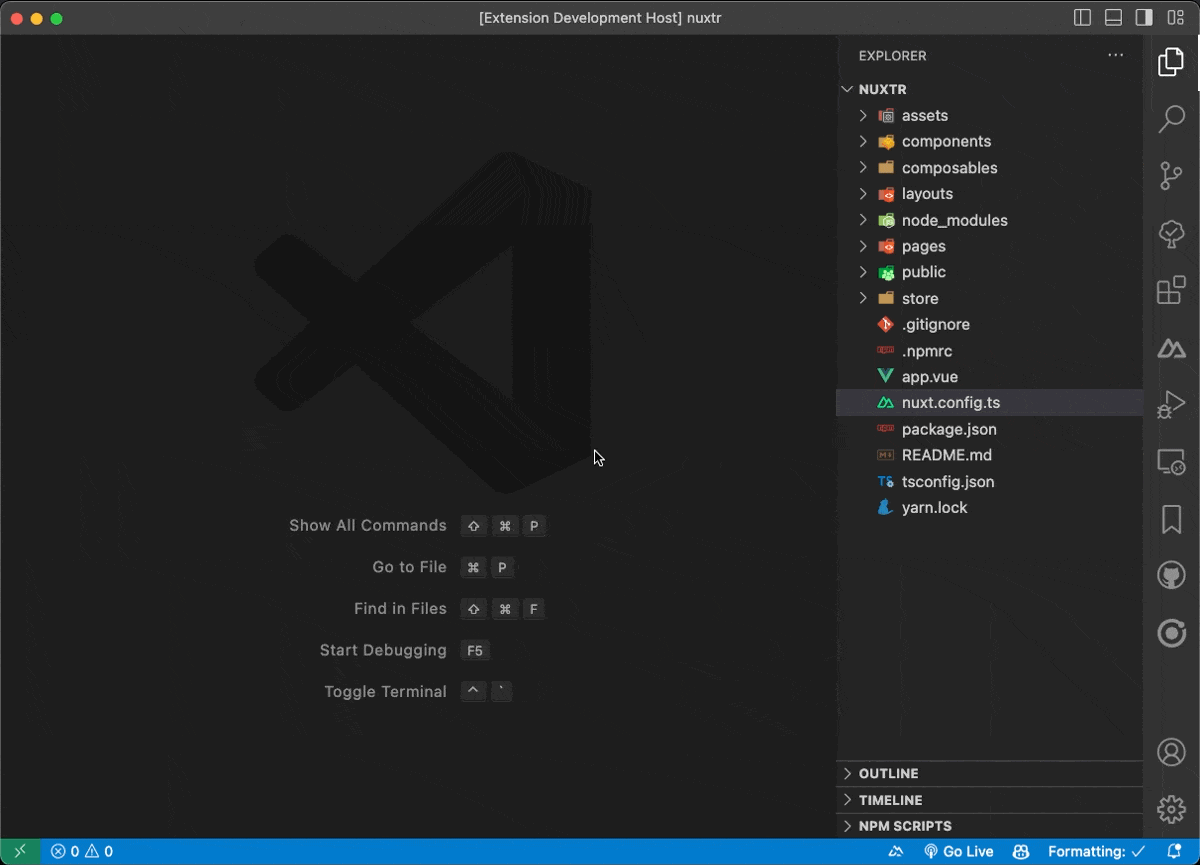
Task: Open the tsconfig.json file
Action: 989,481
